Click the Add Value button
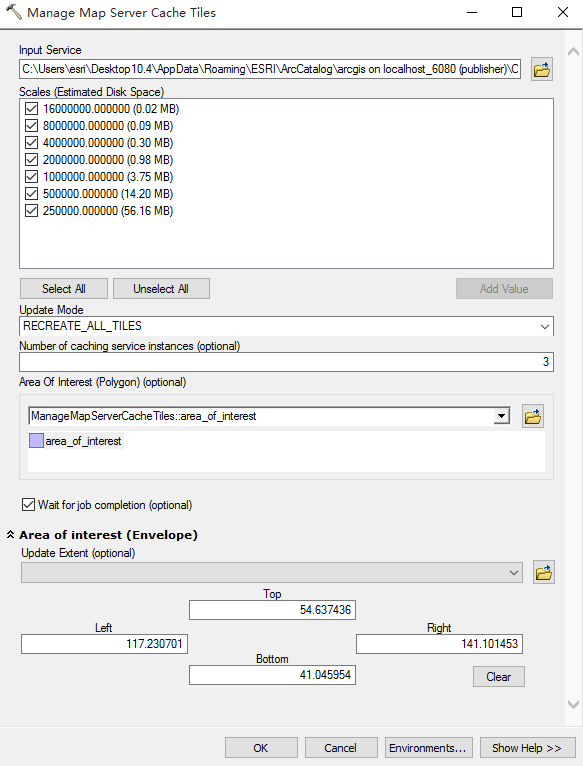The width and height of the screenshot is (583, 766). [504, 289]
